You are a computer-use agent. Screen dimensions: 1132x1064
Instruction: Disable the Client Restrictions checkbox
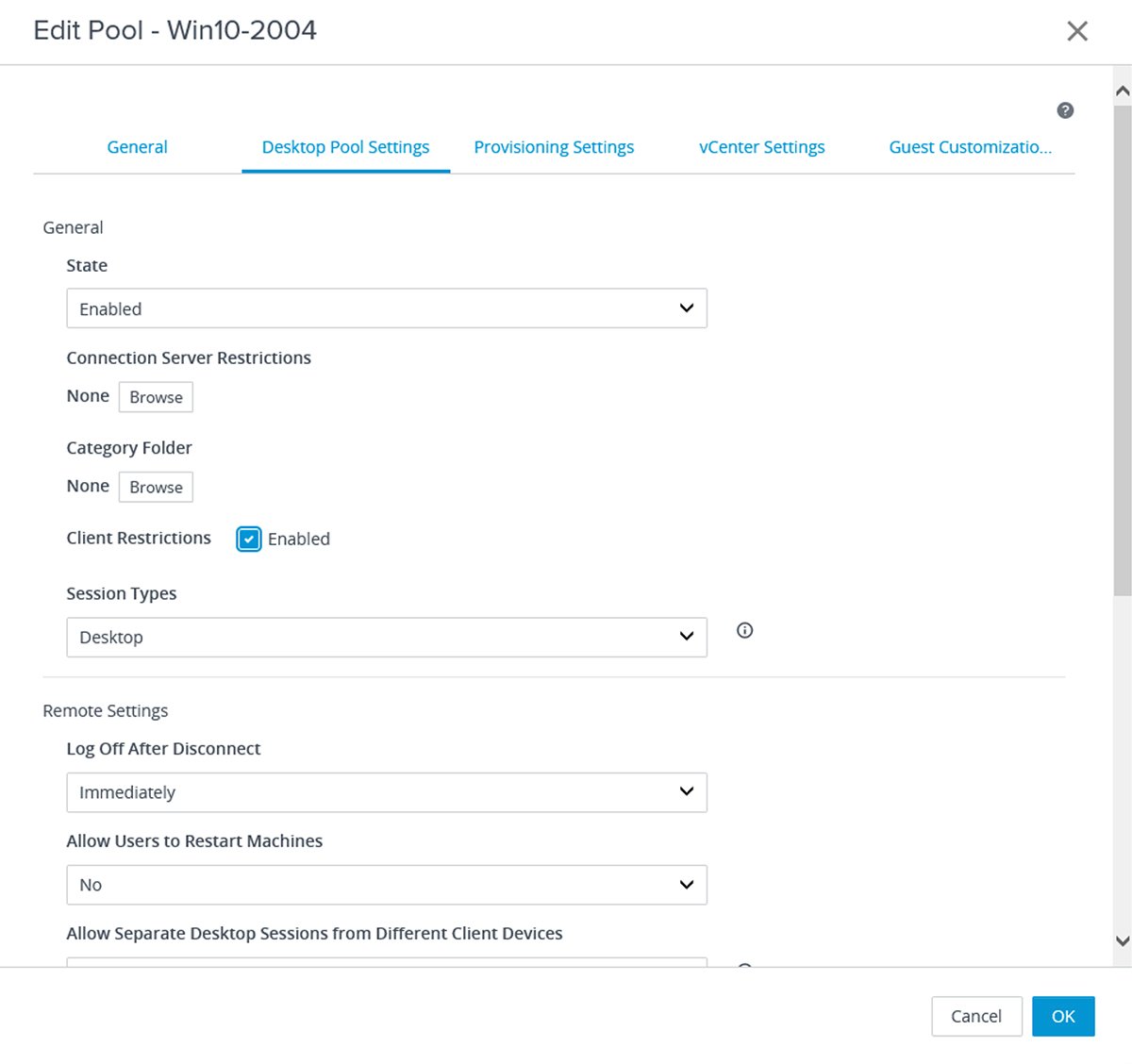(x=247, y=539)
